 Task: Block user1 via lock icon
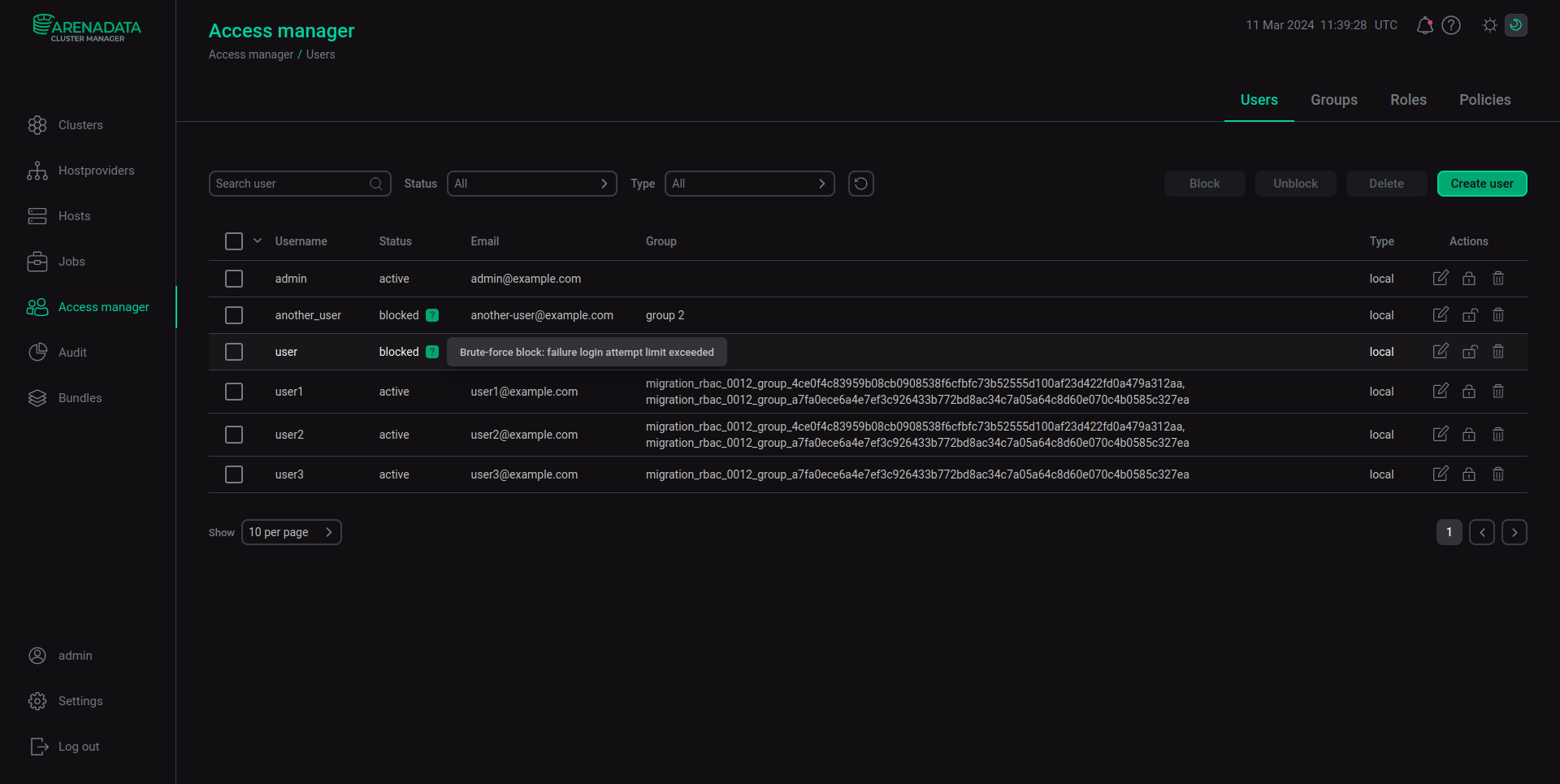tap(1469, 392)
